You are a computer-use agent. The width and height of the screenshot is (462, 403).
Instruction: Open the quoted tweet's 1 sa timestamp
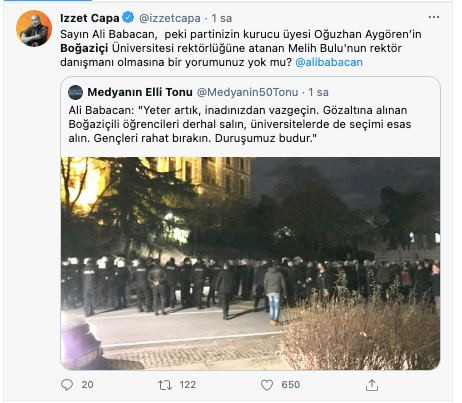coord(318,92)
